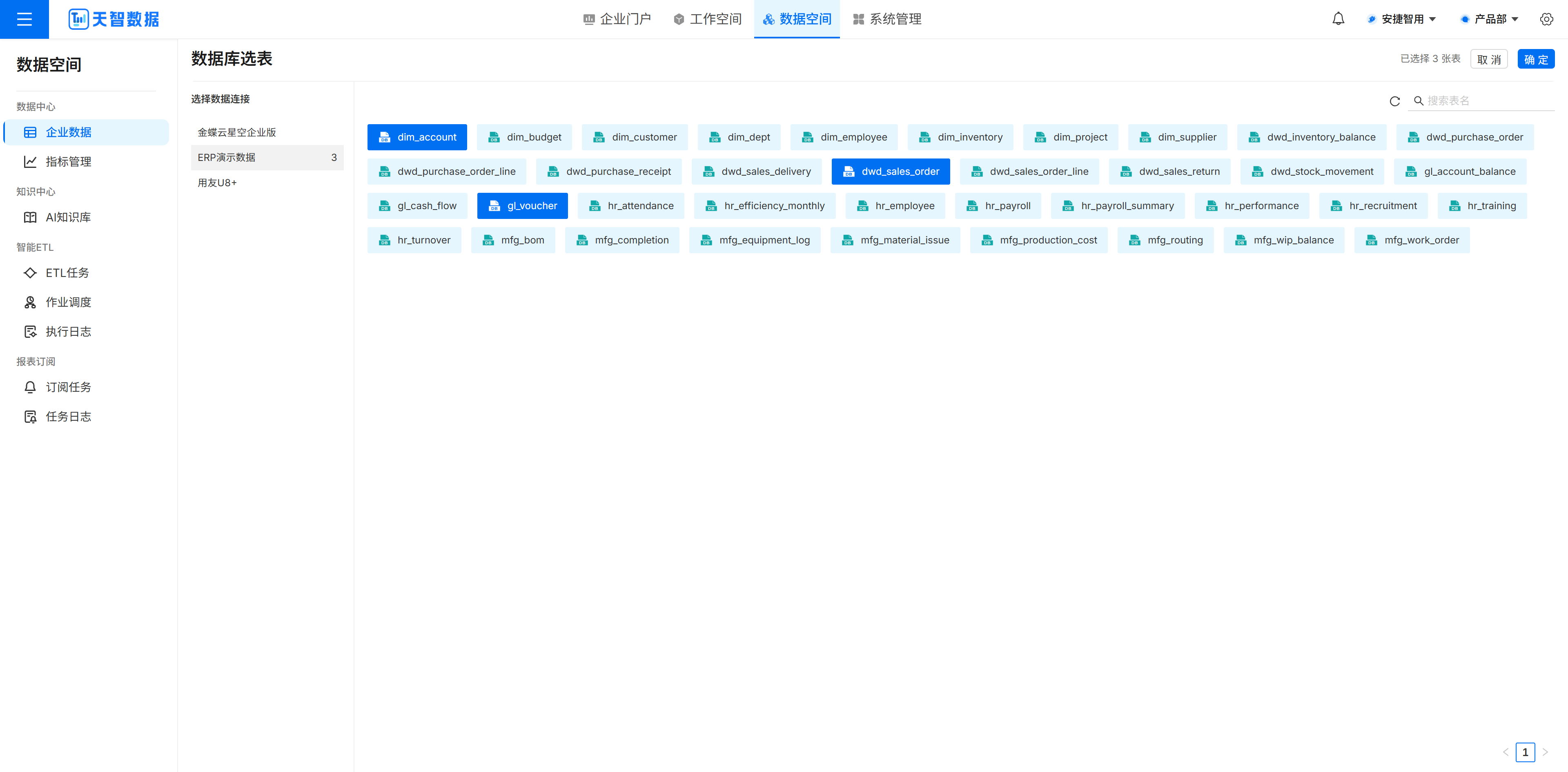Go to next page arrow

click(x=1545, y=752)
